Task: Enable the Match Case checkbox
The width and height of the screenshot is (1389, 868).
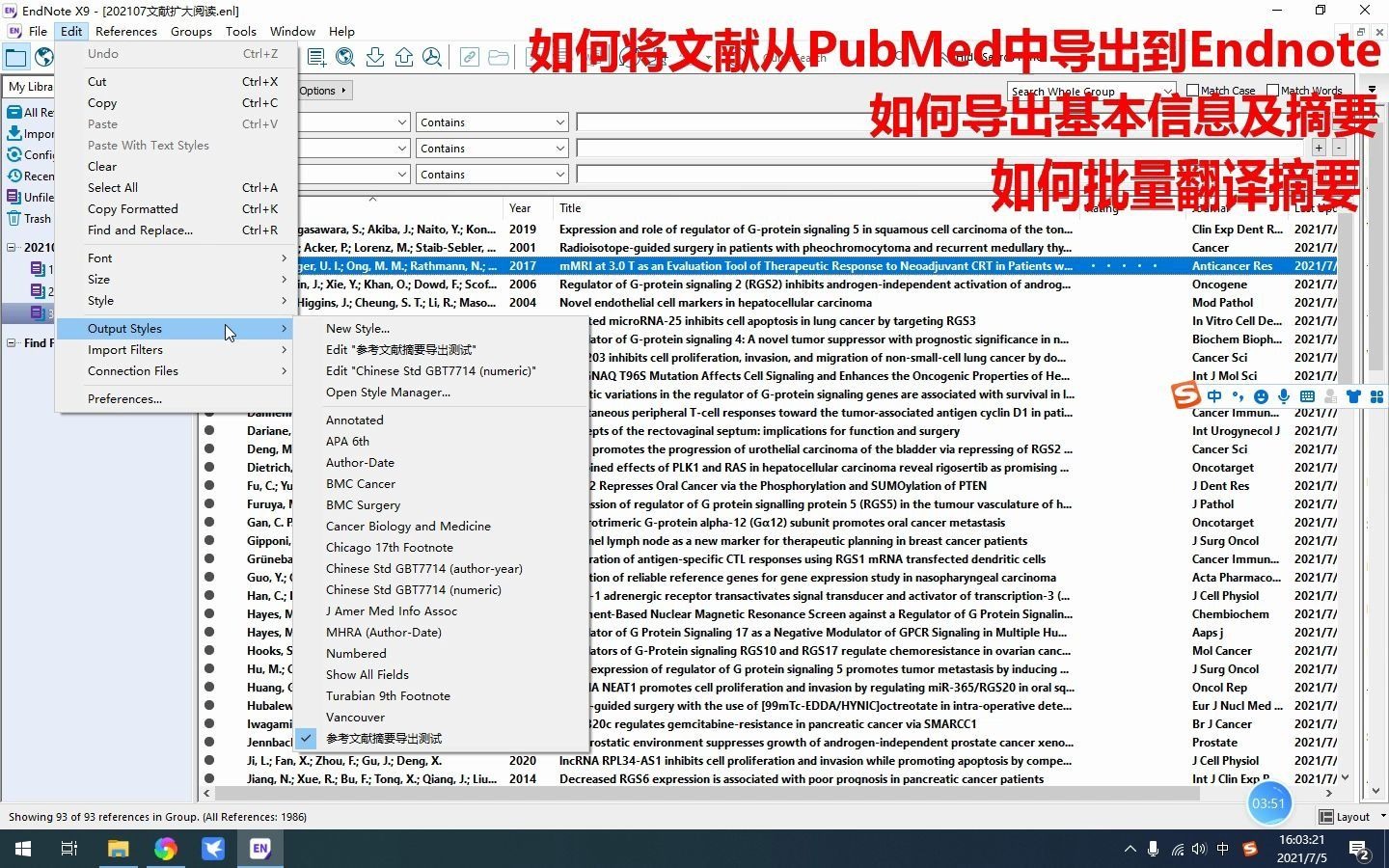Action: (x=1192, y=91)
